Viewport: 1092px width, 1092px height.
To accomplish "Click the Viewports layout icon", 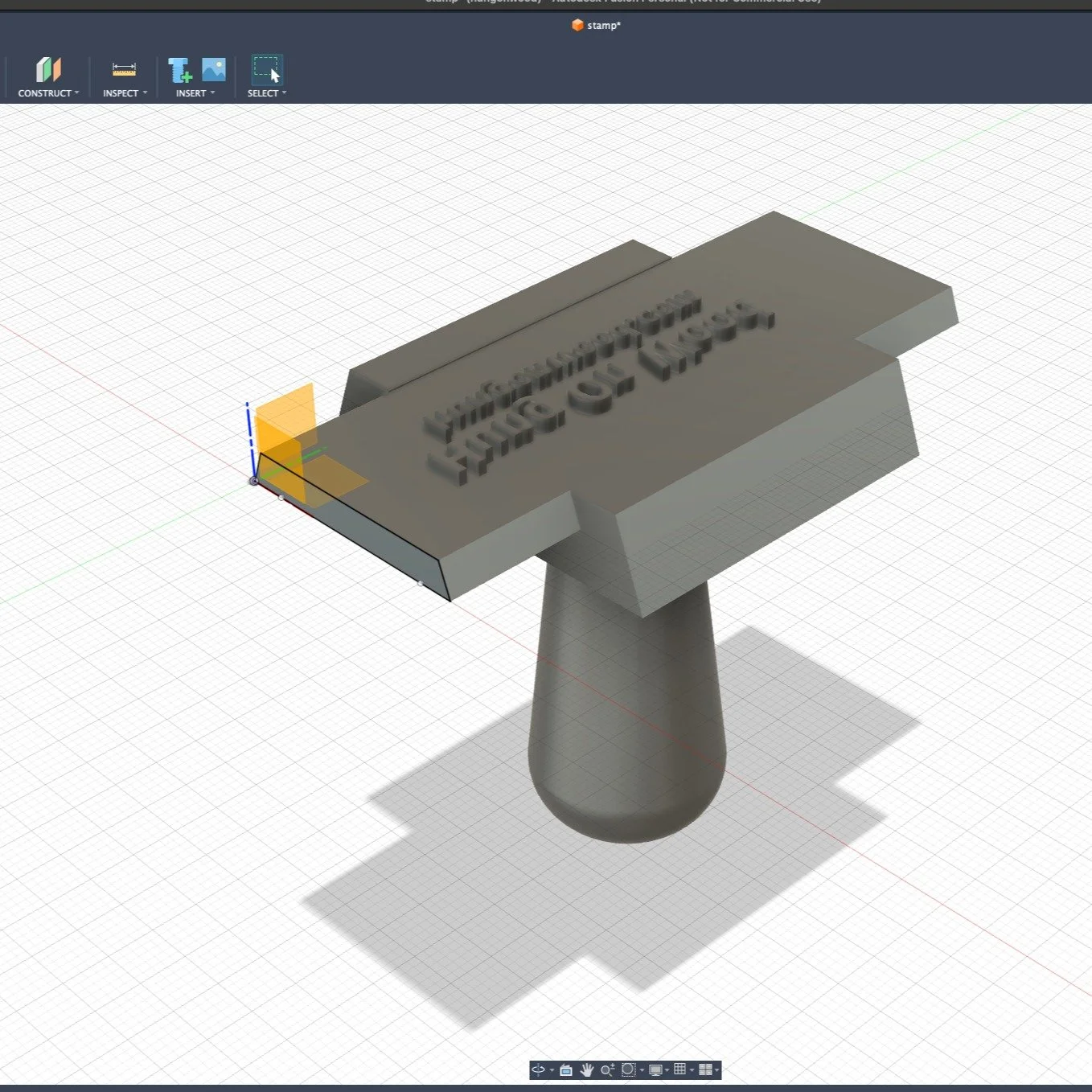I will [705, 1069].
